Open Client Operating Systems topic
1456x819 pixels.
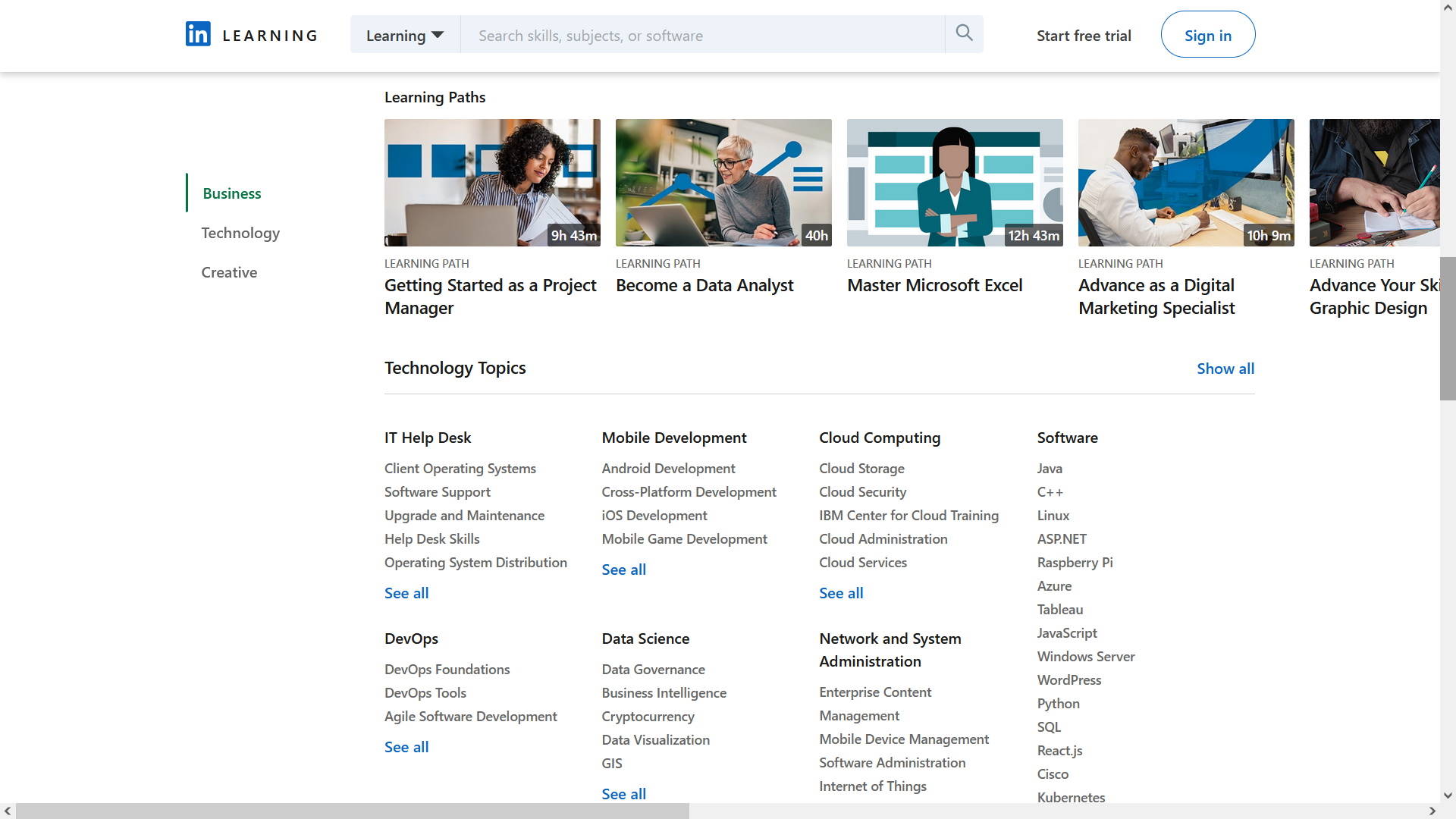point(460,469)
